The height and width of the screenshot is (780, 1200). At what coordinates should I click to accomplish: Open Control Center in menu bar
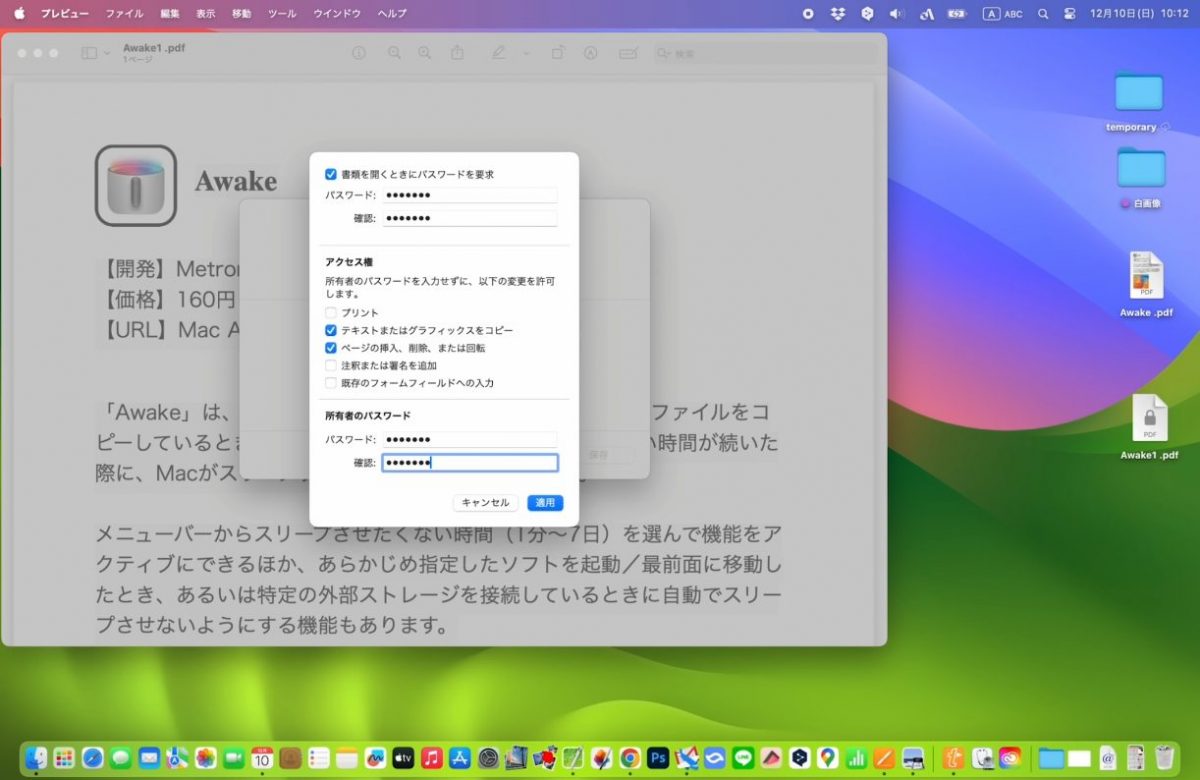point(1069,14)
